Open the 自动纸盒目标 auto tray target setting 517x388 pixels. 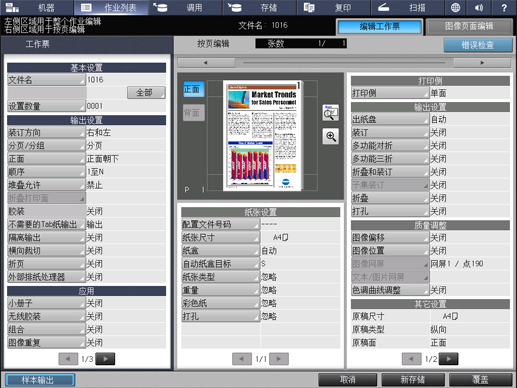(220, 264)
